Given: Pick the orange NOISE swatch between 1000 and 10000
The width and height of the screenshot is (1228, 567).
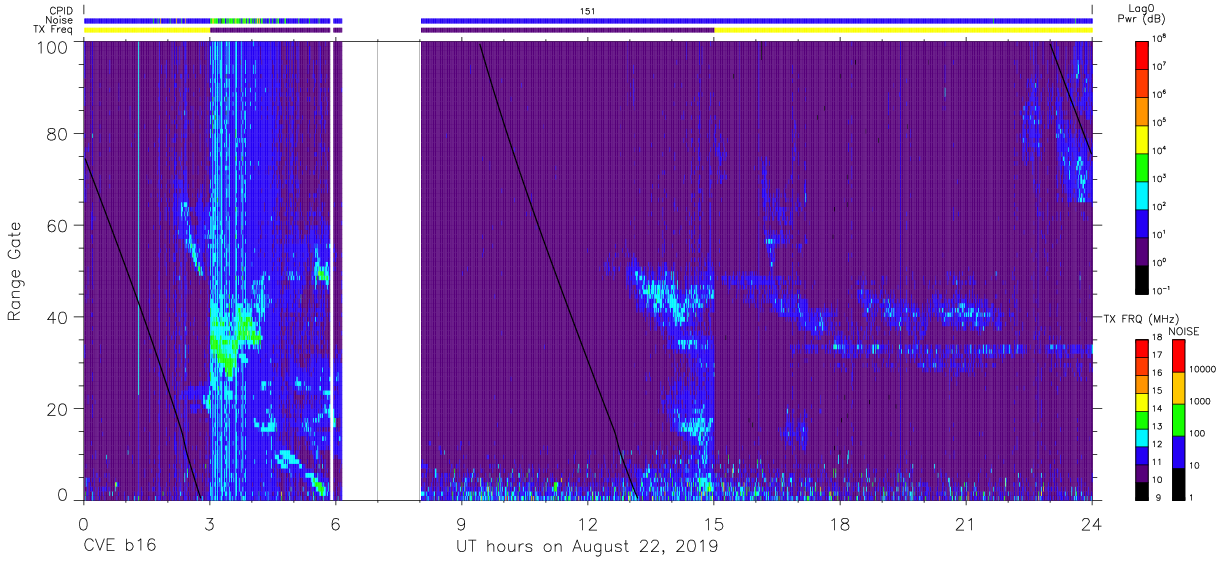Looking at the screenshot, I should (x=1178, y=388).
